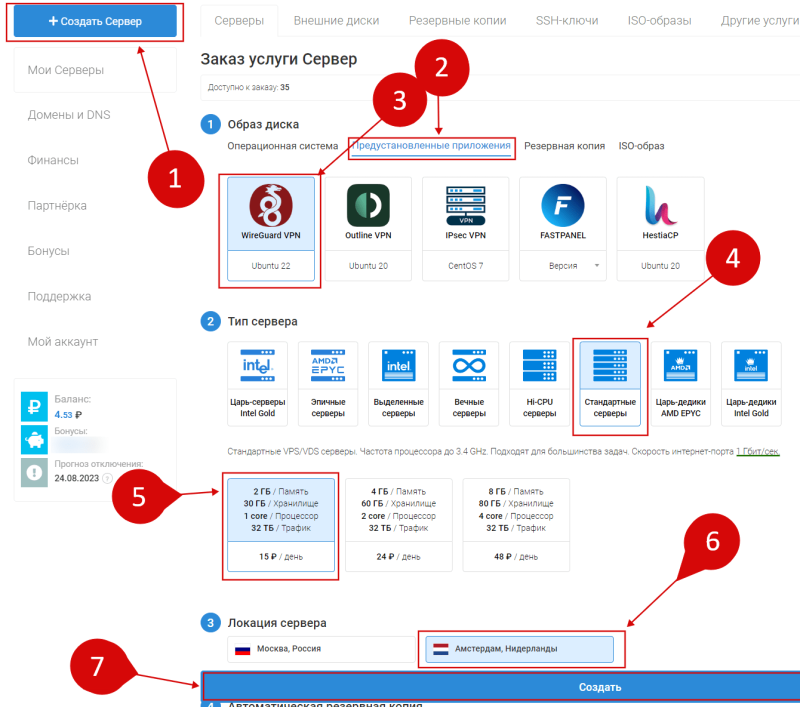Select the Операционная система disk image tab
The width and height of the screenshot is (800, 707).
[283, 146]
